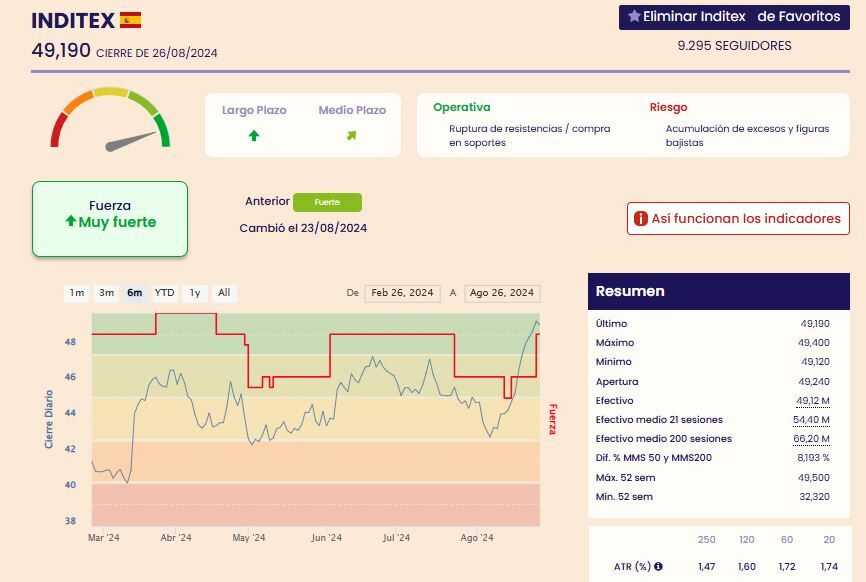Click the ATR column header 250
This screenshot has height=582, width=866.
(706, 539)
